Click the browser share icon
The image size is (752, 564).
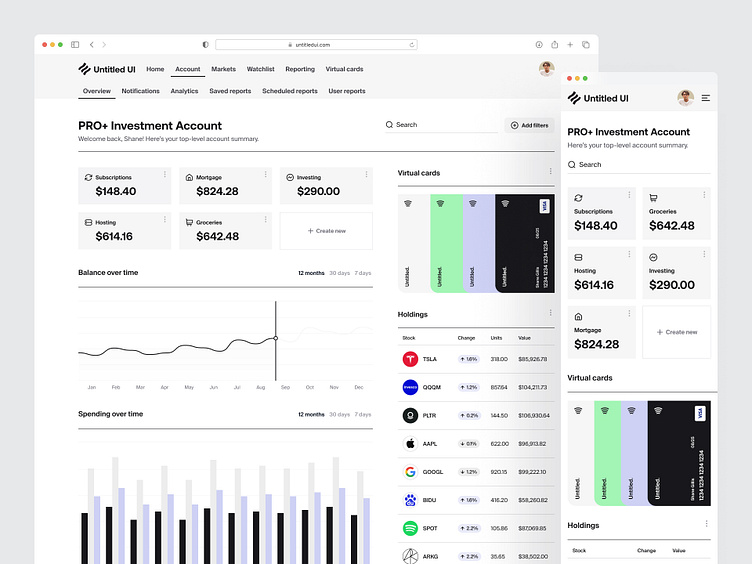[554, 45]
